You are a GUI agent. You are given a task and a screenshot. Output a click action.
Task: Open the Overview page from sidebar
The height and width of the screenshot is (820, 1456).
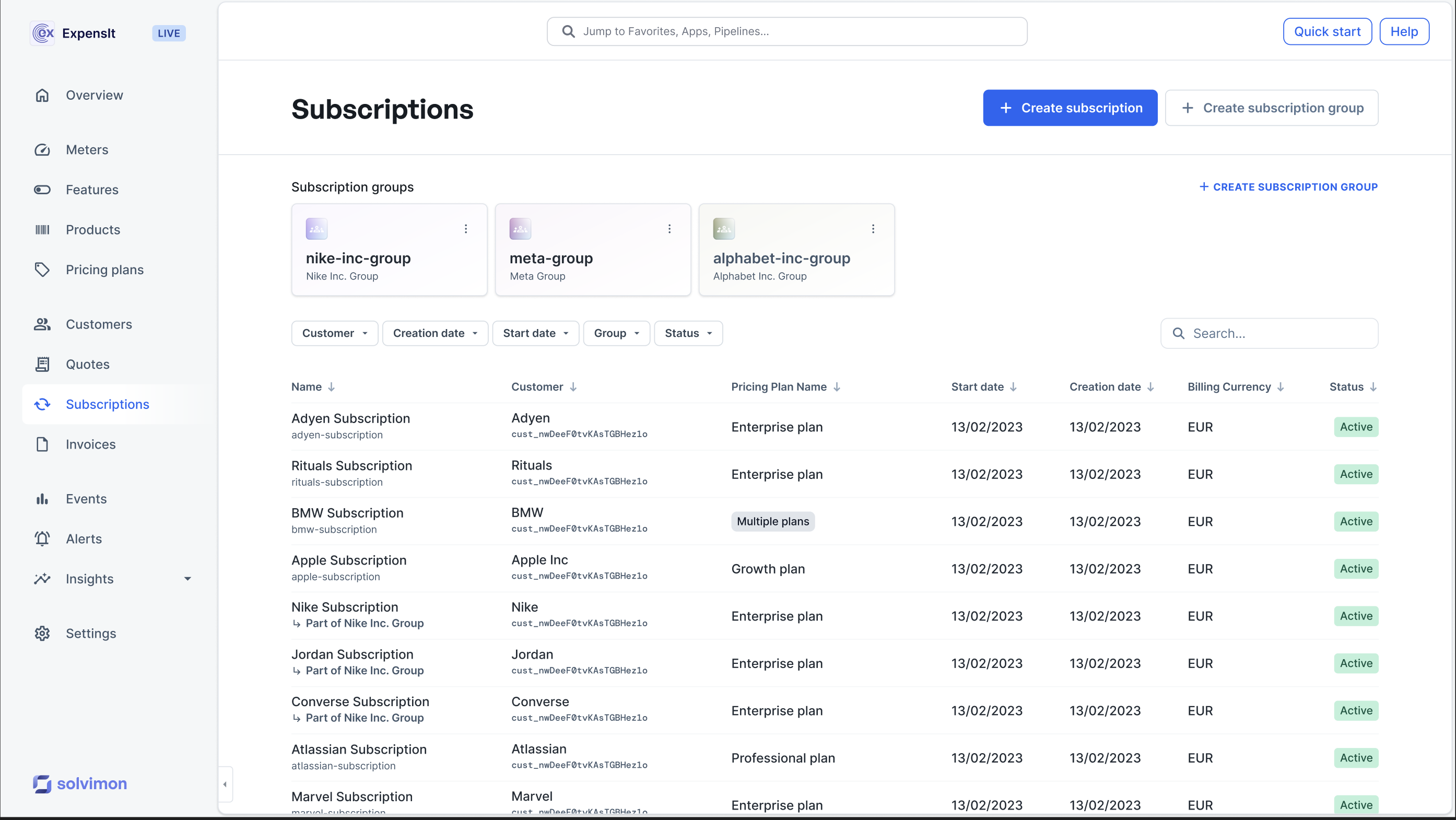(x=42, y=95)
